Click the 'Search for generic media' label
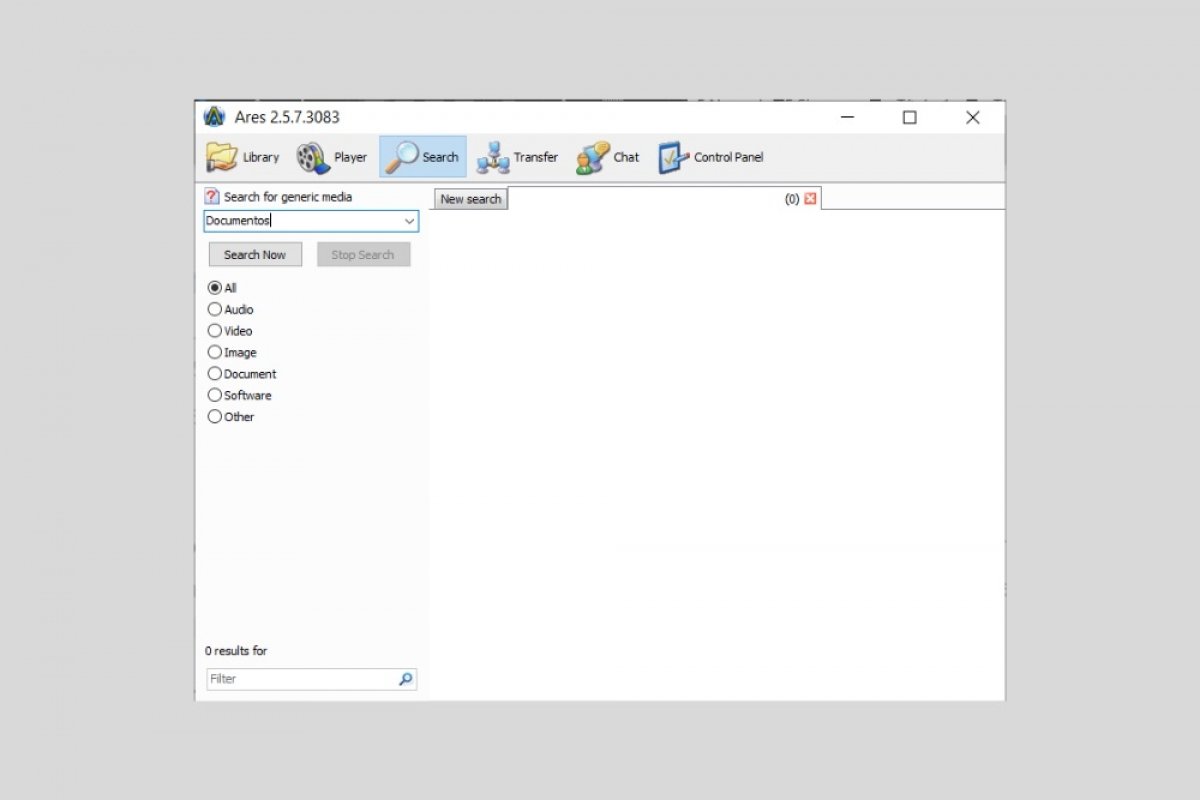The image size is (1200, 800). pyautogui.click(x=288, y=197)
